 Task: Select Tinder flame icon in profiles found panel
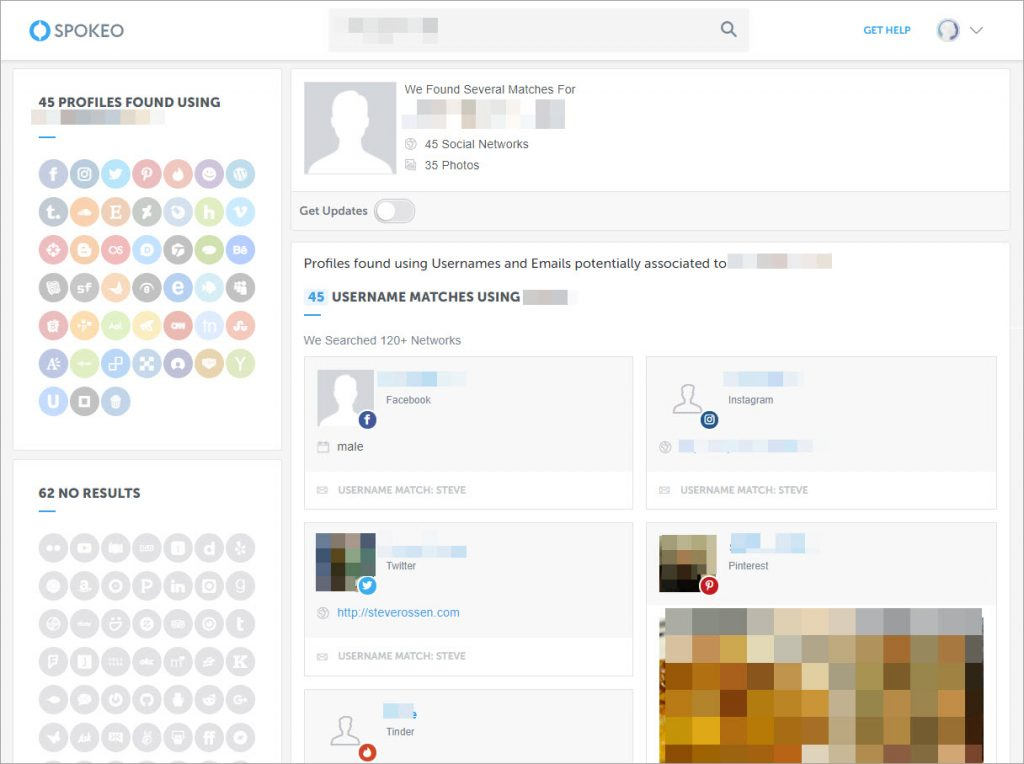pyautogui.click(x=178, y=174)
